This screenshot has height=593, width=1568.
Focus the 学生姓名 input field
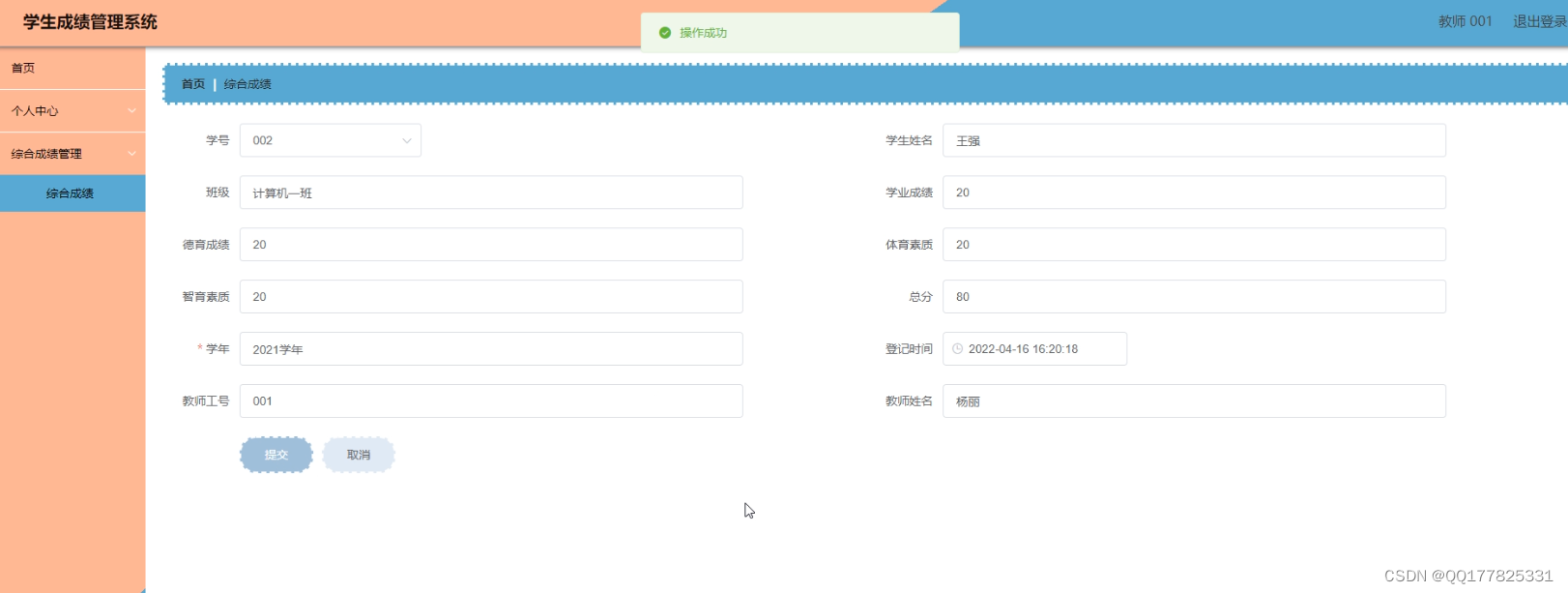coord(1194,140)
